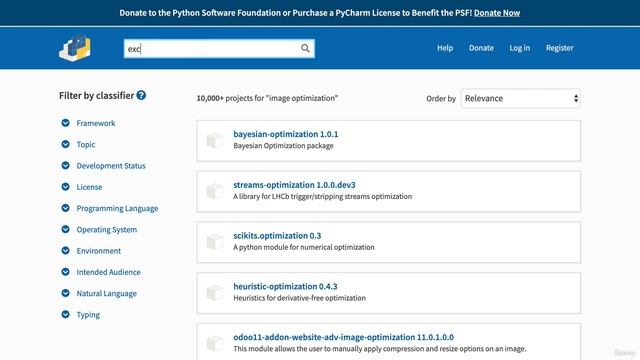Expand the Programming Language chevron
This screenshot has width=640, height=360.
point(65,208)
